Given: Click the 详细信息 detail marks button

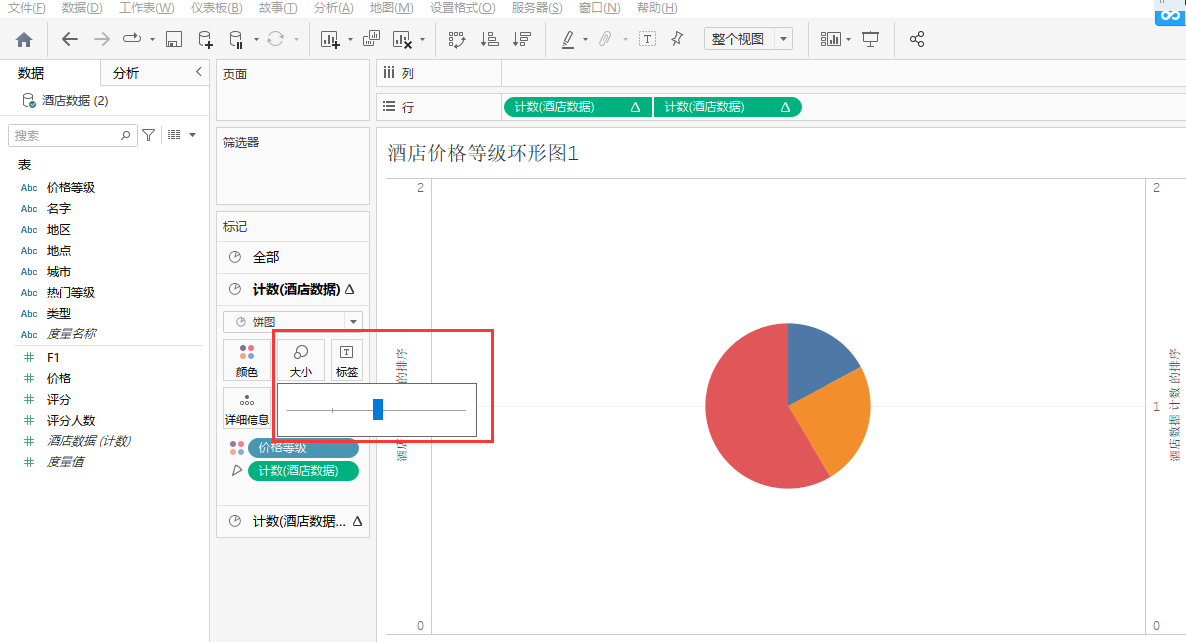Looking at the screenshot, I should (247, 408).
